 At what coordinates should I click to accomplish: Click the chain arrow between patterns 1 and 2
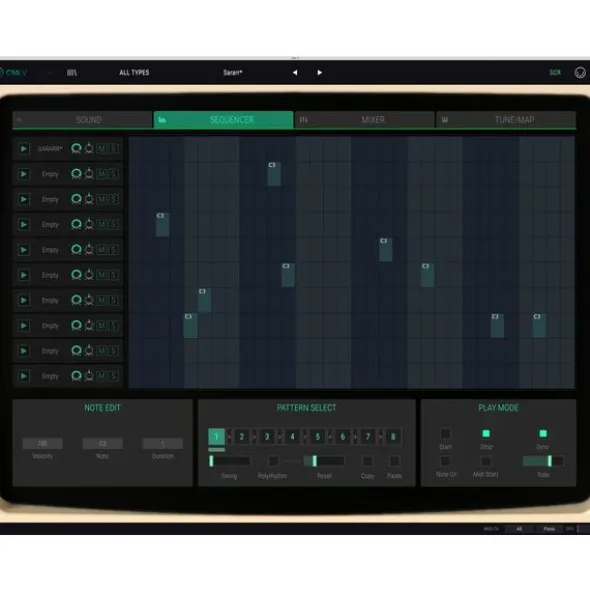click(x=229, y=437)
